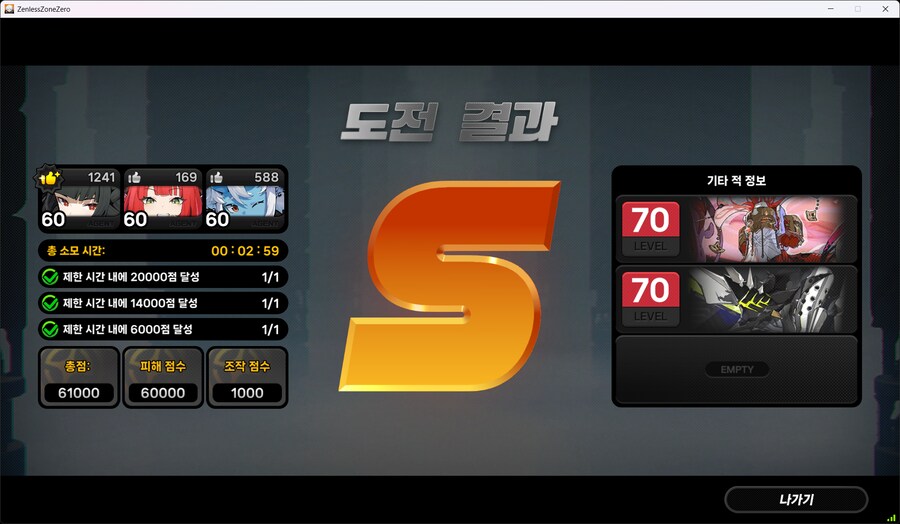The height and width of the screenshot is (524, 900).
Task: Click the golden thumbs-up badge on first agent
Action: [49, 178]
